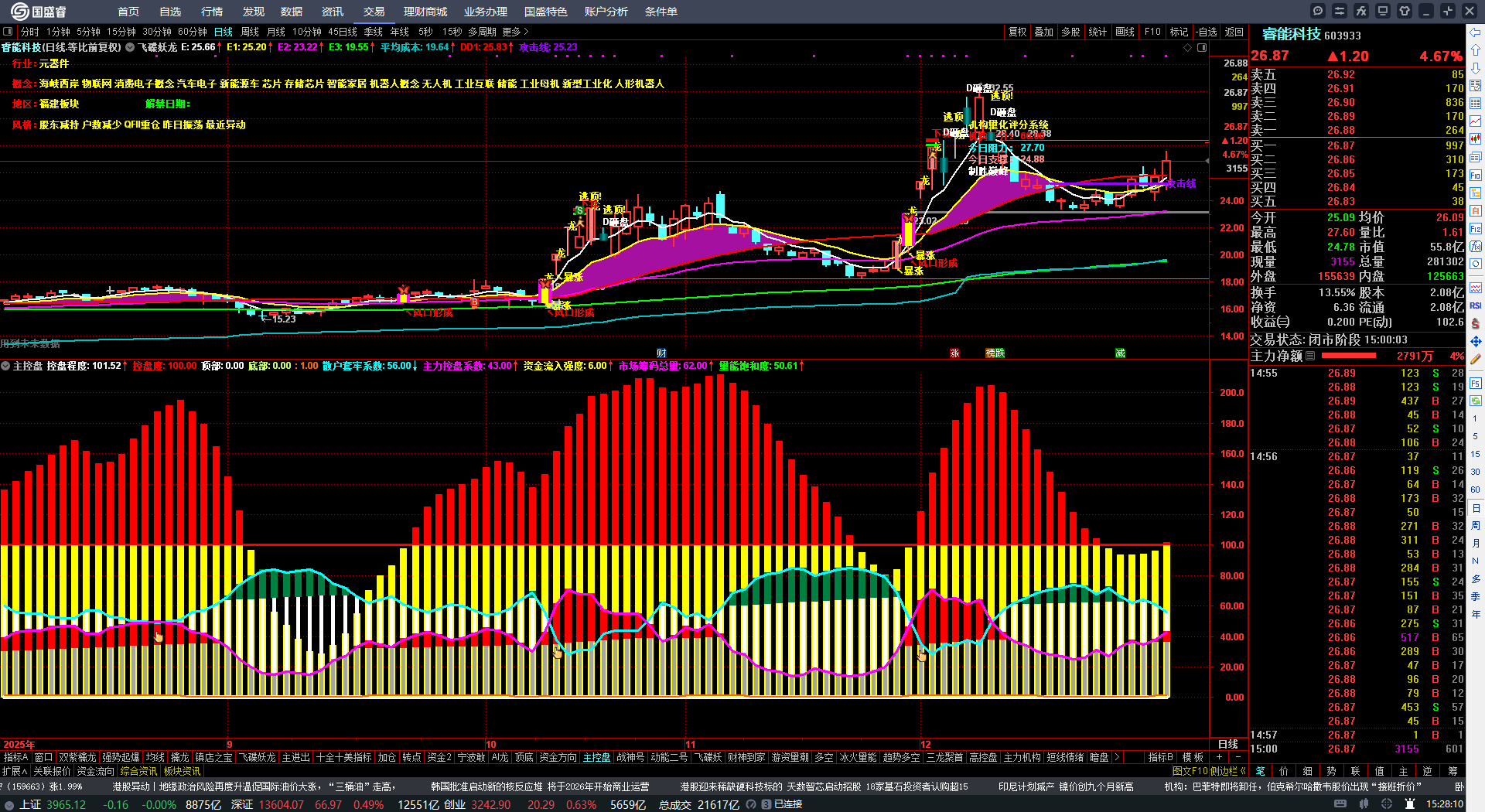Image resolution: width=1485 pixels, height=812 pixels.
Task: Click the panel layout icon above price axis
Action: (1202, 48)
